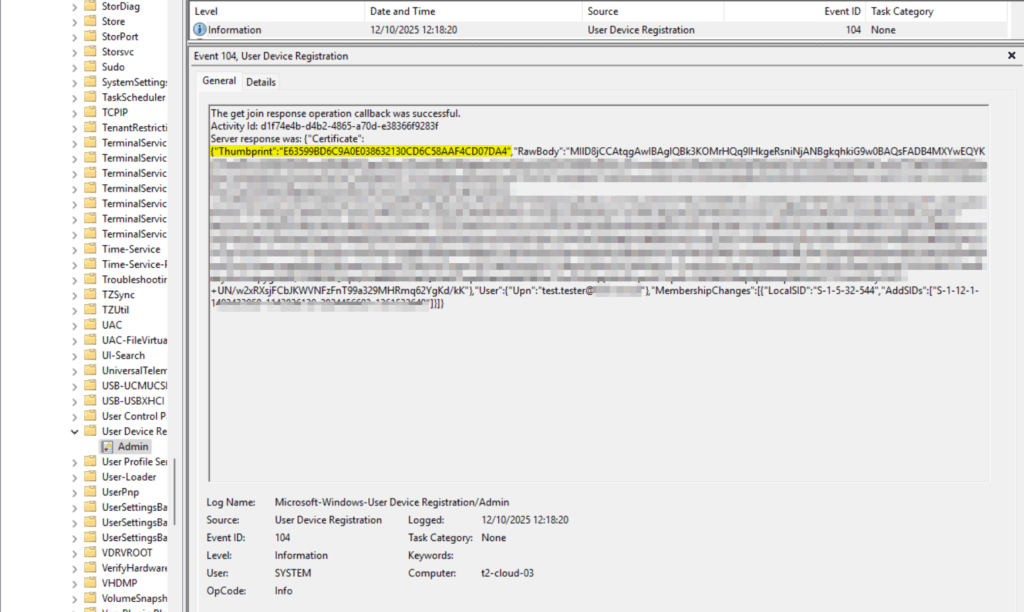Click the VHDMP folder icon

(92, 583)
